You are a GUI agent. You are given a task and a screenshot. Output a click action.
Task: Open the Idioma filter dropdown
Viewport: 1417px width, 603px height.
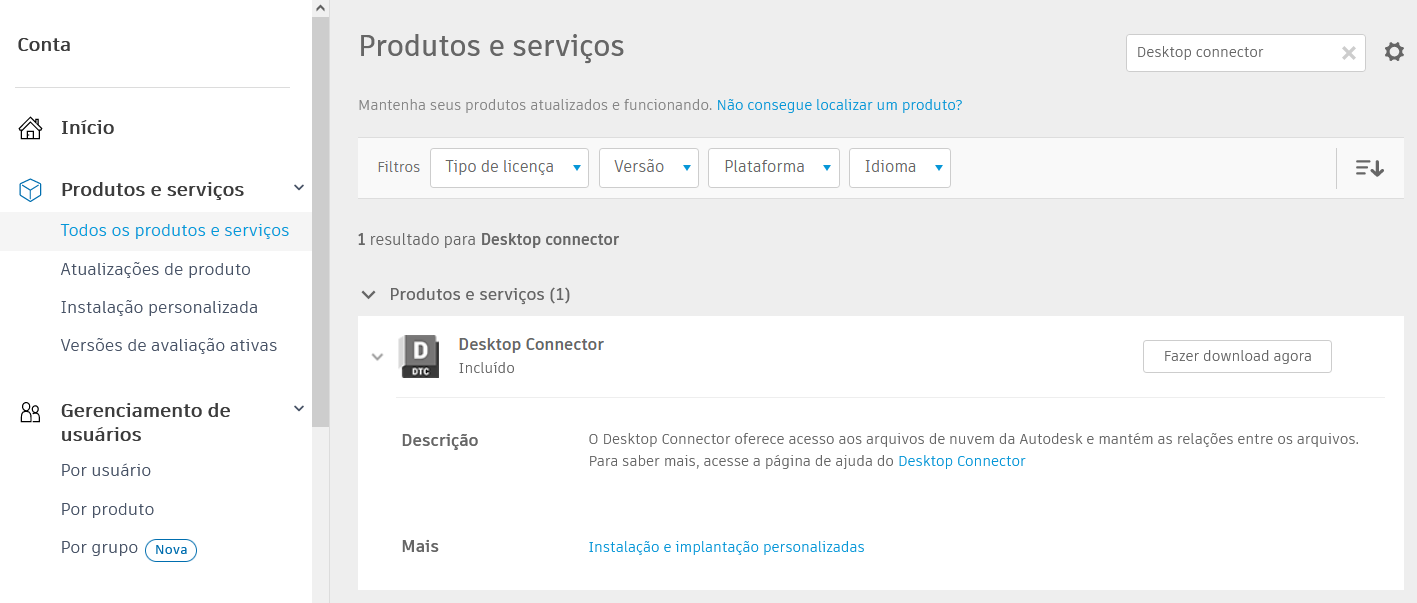(899, 168)
